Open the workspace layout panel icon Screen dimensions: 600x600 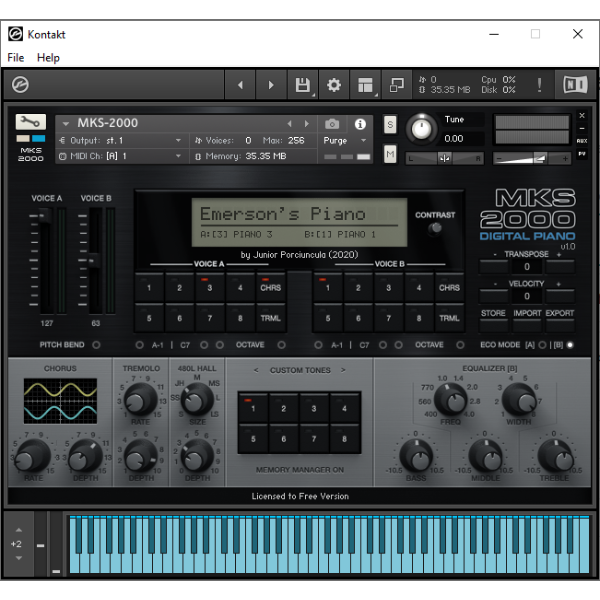[x=365, y=85]
